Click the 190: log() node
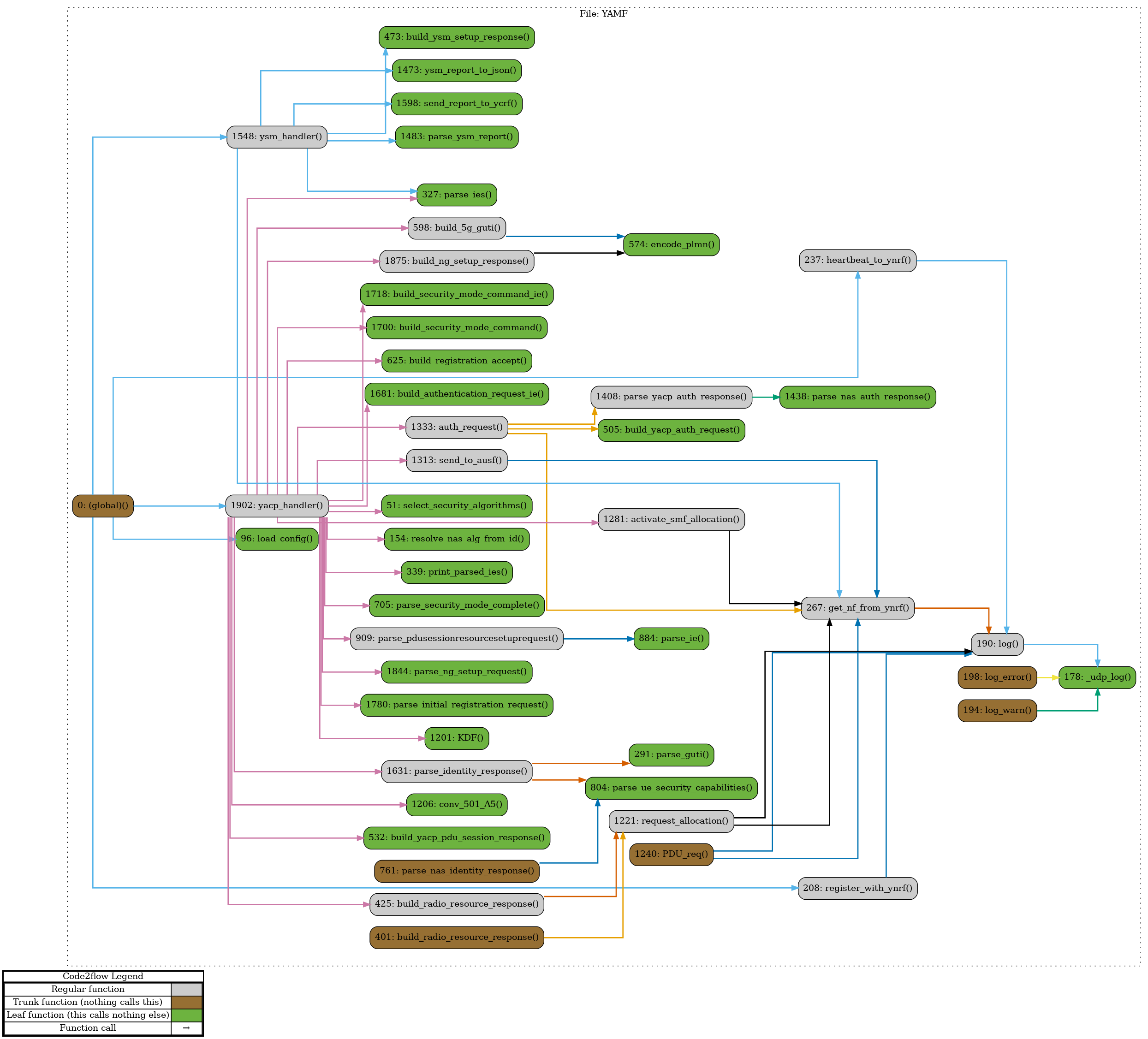Screen dimensions: 1148x1039 997,644
